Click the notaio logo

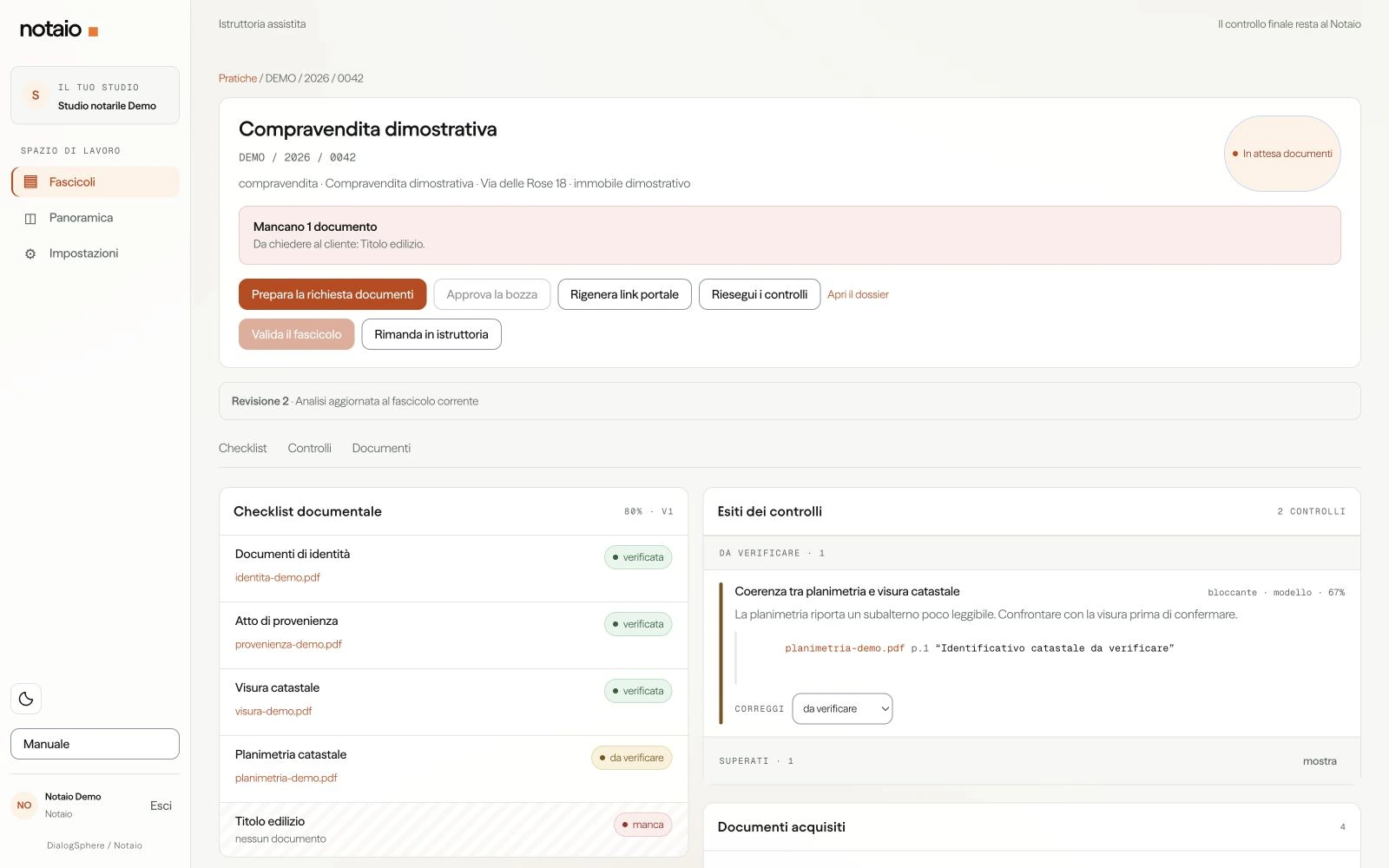[59, 30]
